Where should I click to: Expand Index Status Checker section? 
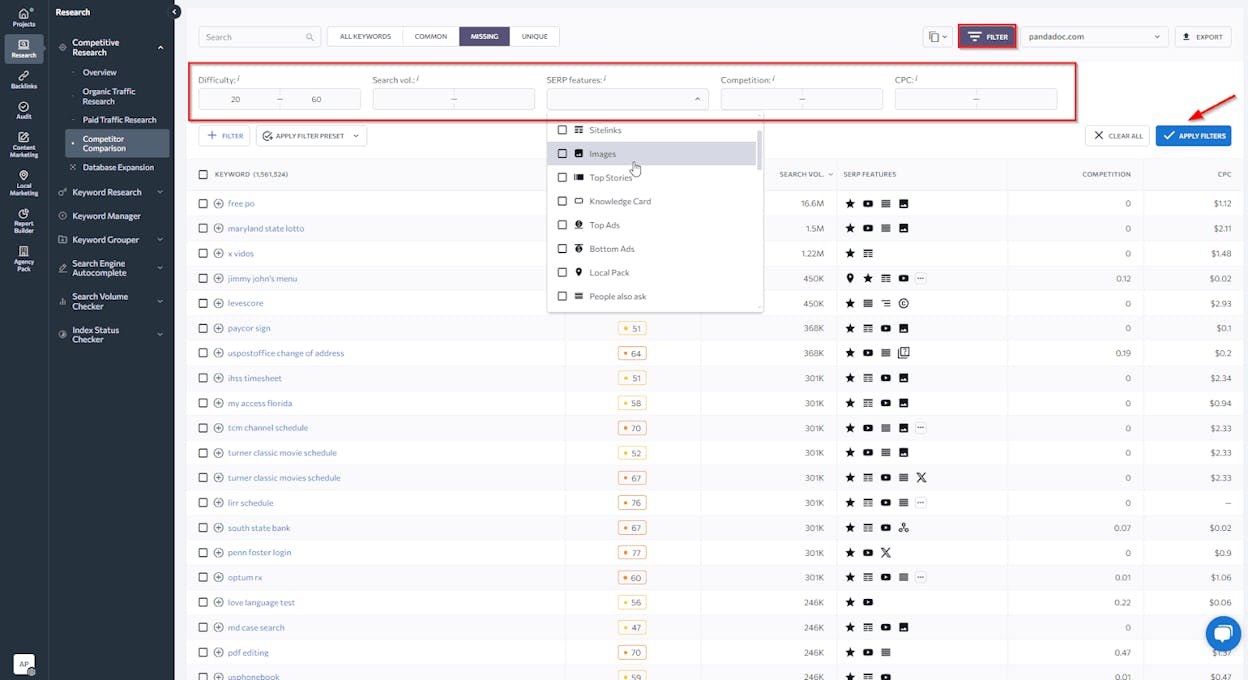coord(160,334)
